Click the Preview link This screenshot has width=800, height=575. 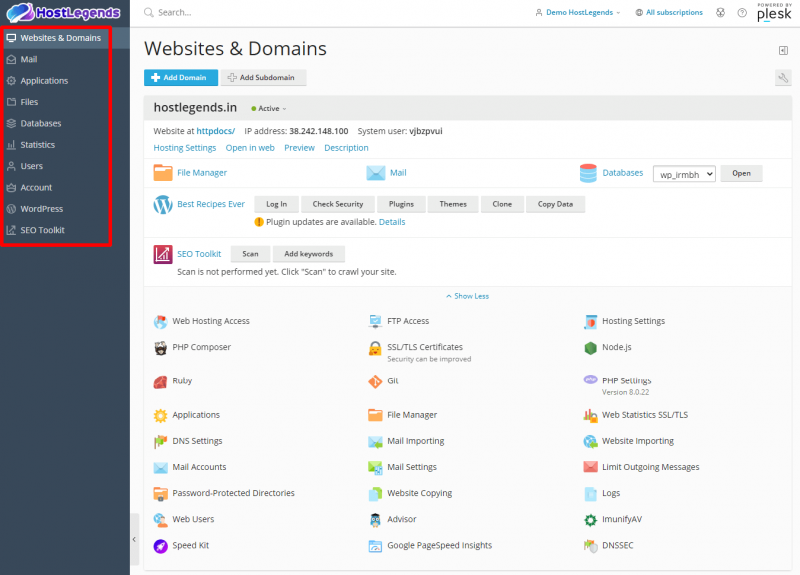point(299,148)
